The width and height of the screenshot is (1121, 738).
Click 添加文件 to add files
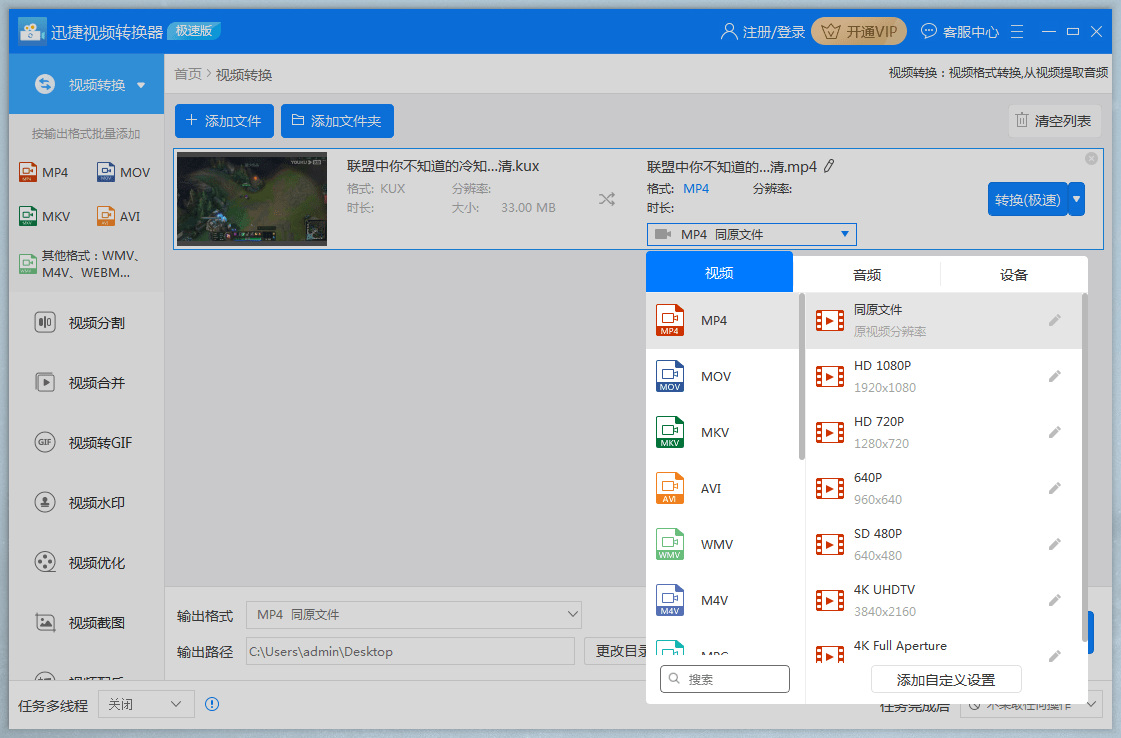tap(224, 120)
